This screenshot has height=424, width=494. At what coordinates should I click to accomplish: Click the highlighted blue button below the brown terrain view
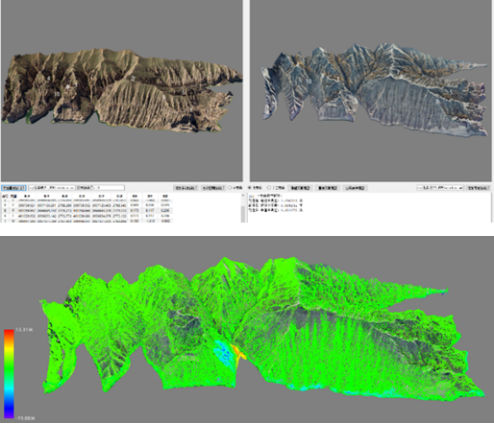pyautogui.click(x=14, y=188)
